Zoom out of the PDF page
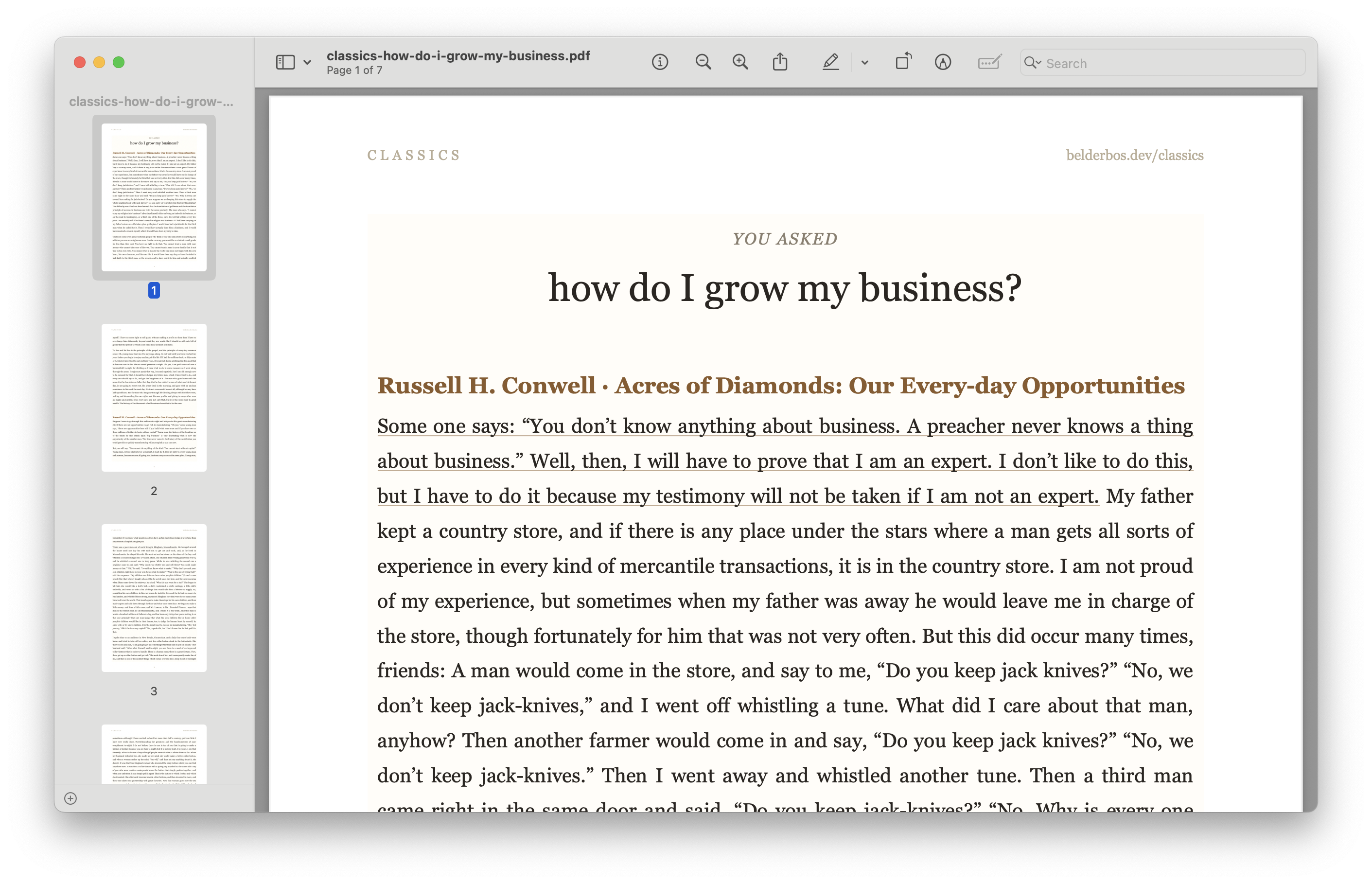Viewport: 1372px width, 884px height. pyautogui.click(x=703, y=62)
